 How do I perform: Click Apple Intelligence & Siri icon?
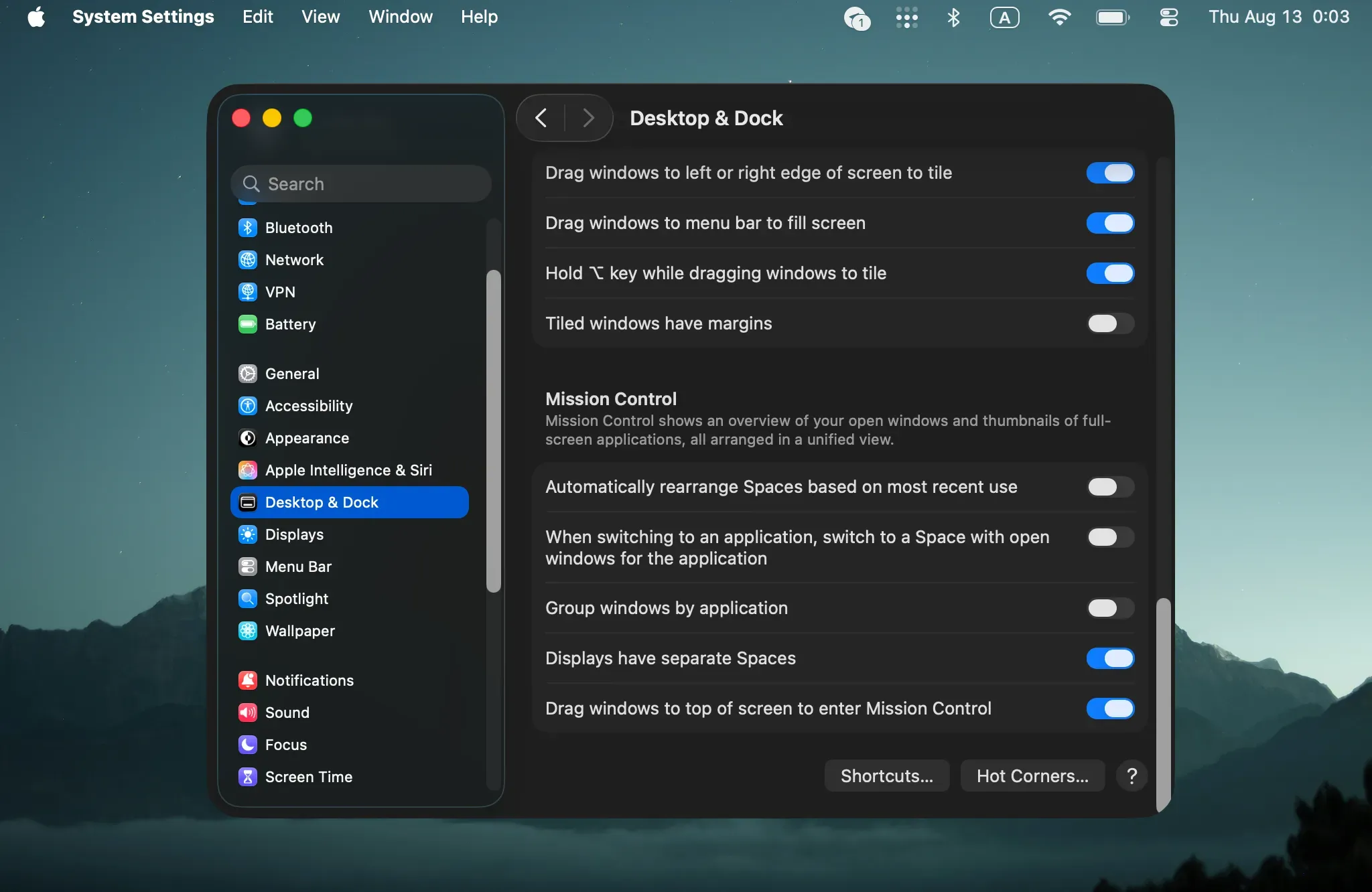coord(248,470)
